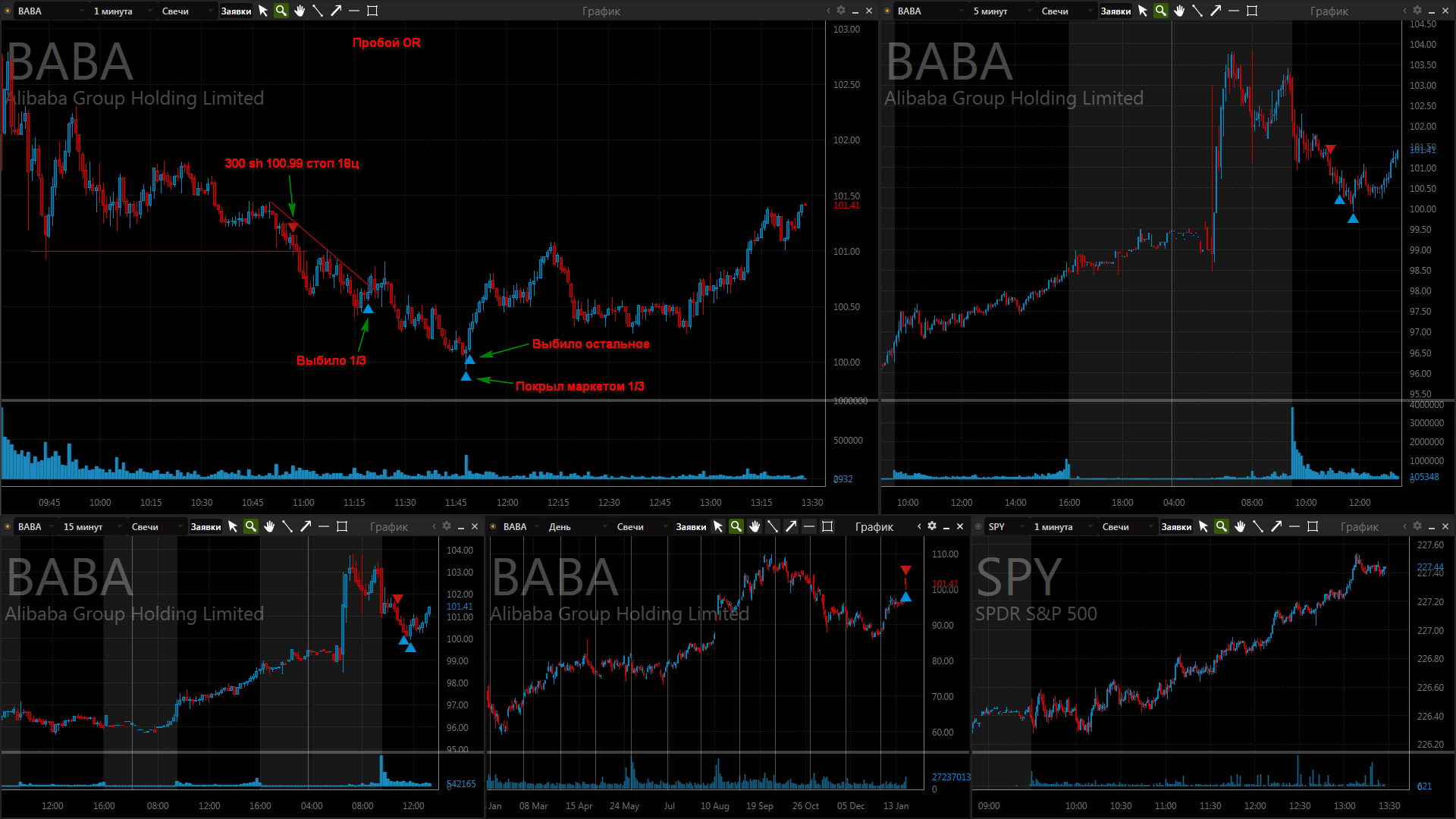Activate zoom magnifier in BABA 15-minute chart
Viewport: 1456px width, 819px height.
point(251,526)
